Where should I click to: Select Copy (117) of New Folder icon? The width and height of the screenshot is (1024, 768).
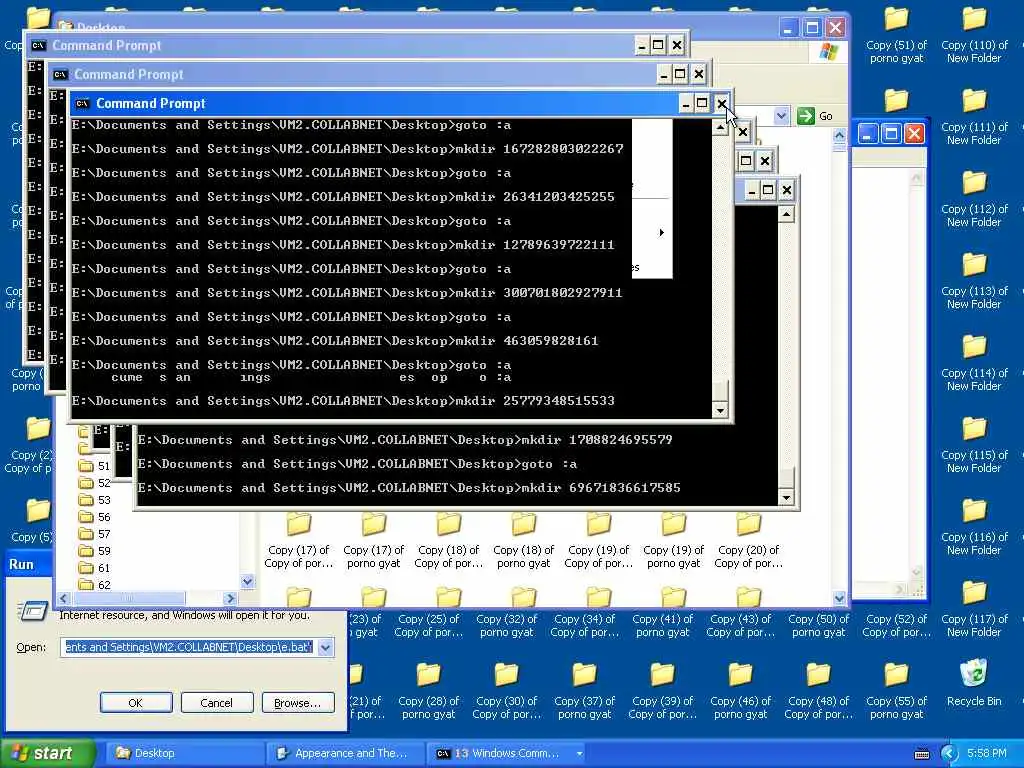(x=974, y=609)
